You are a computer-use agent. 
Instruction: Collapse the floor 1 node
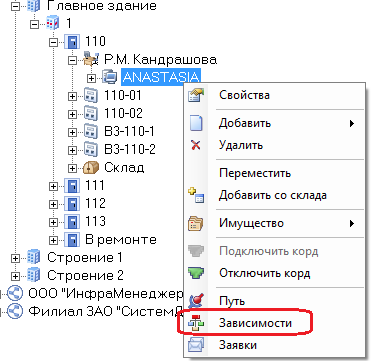click(x=35, y=24)
